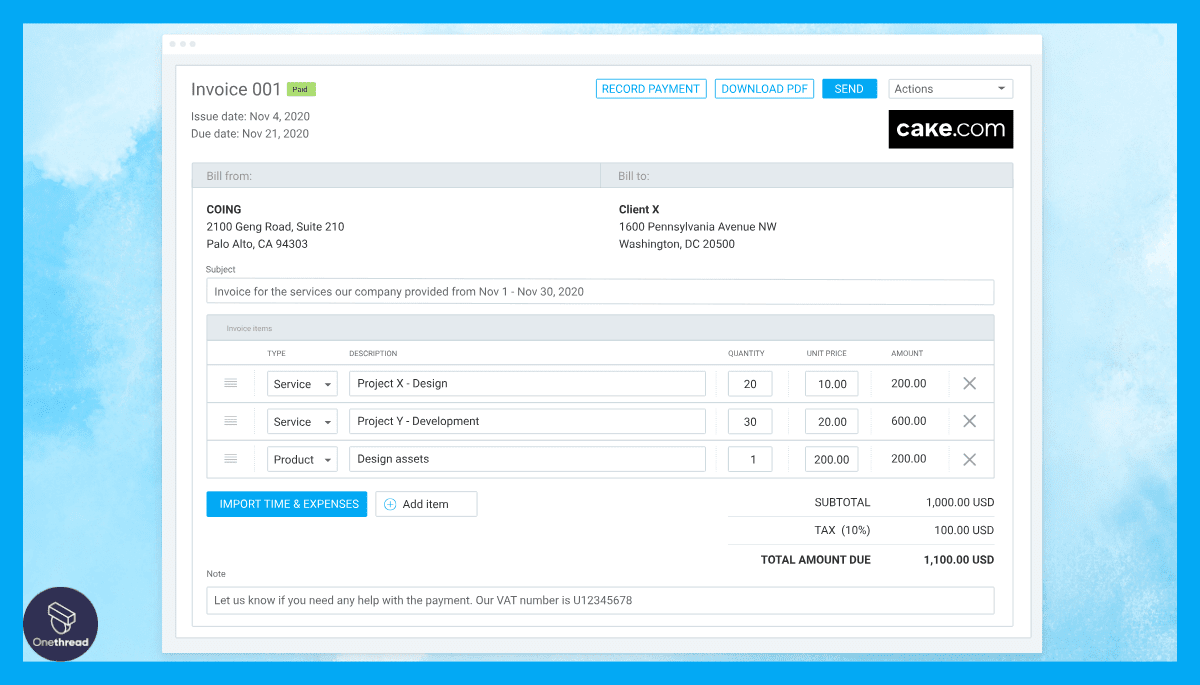Click the drag handle beside Project Y - Development
Image resolution: width=1200 pixels, height=685 pixels.
tap(231, 421)
